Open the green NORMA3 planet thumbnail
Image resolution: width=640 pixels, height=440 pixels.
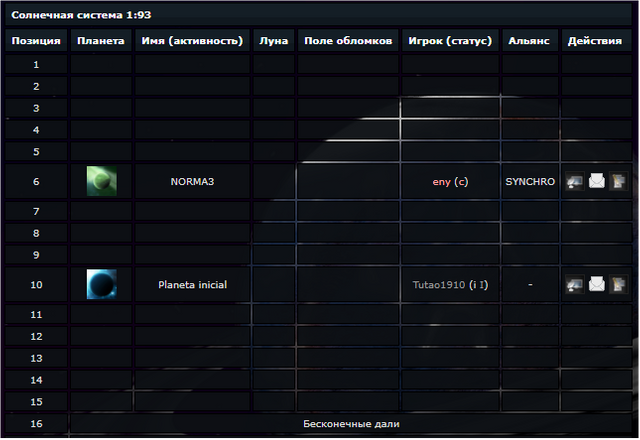(x=102, y=181)
